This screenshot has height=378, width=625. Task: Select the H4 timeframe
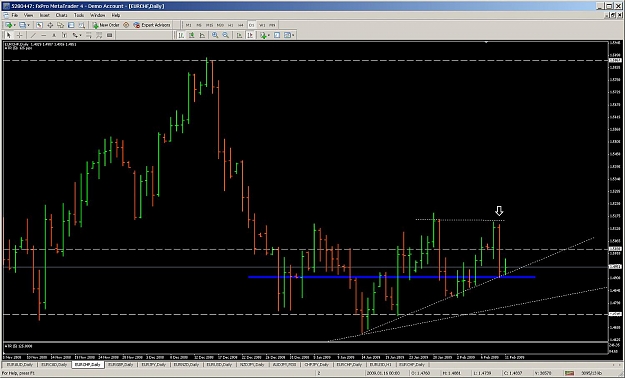coord(241,25)
